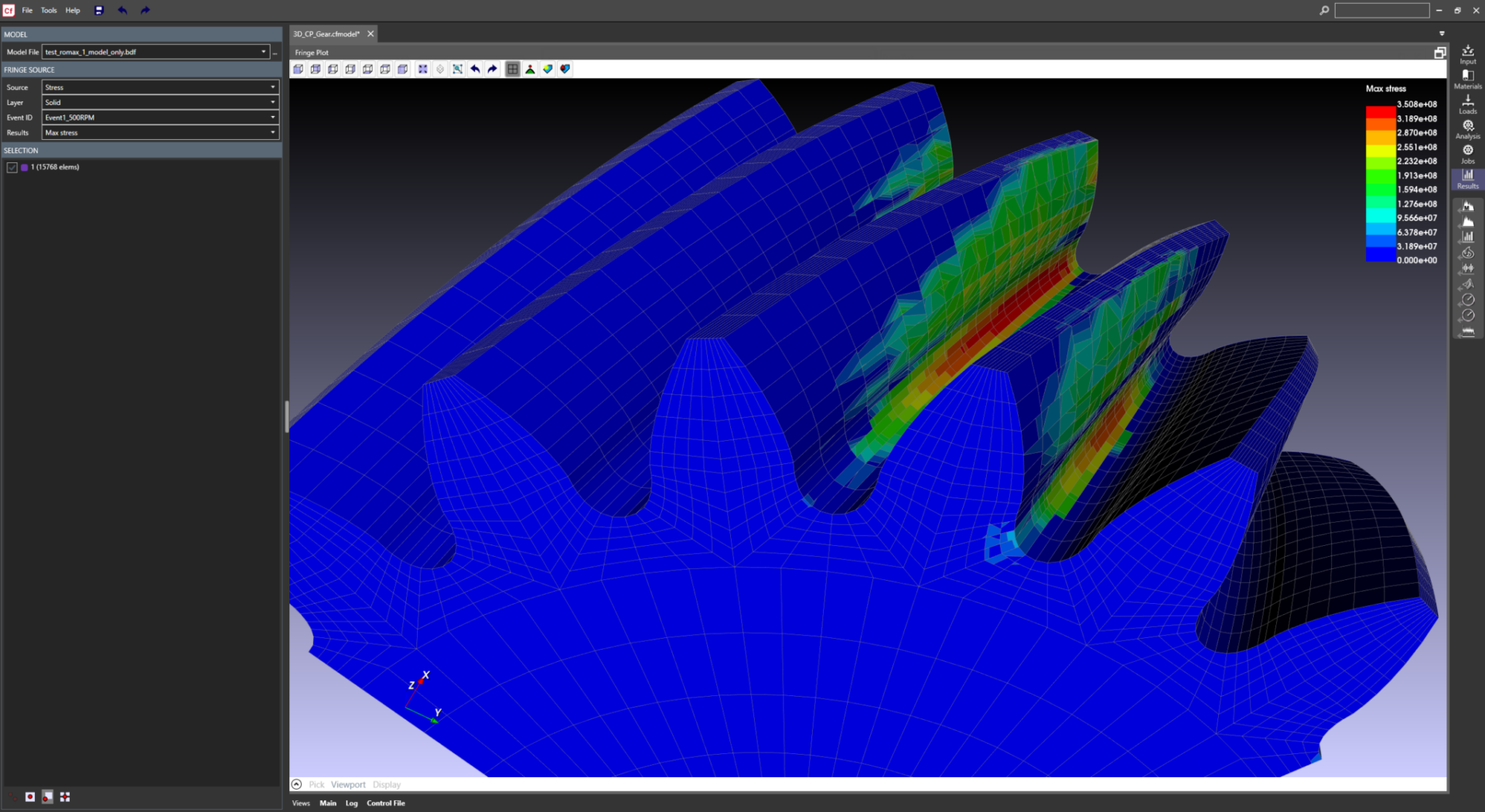
Task: Open the Results dropdown showing Max stress
Action: point(160,132)
